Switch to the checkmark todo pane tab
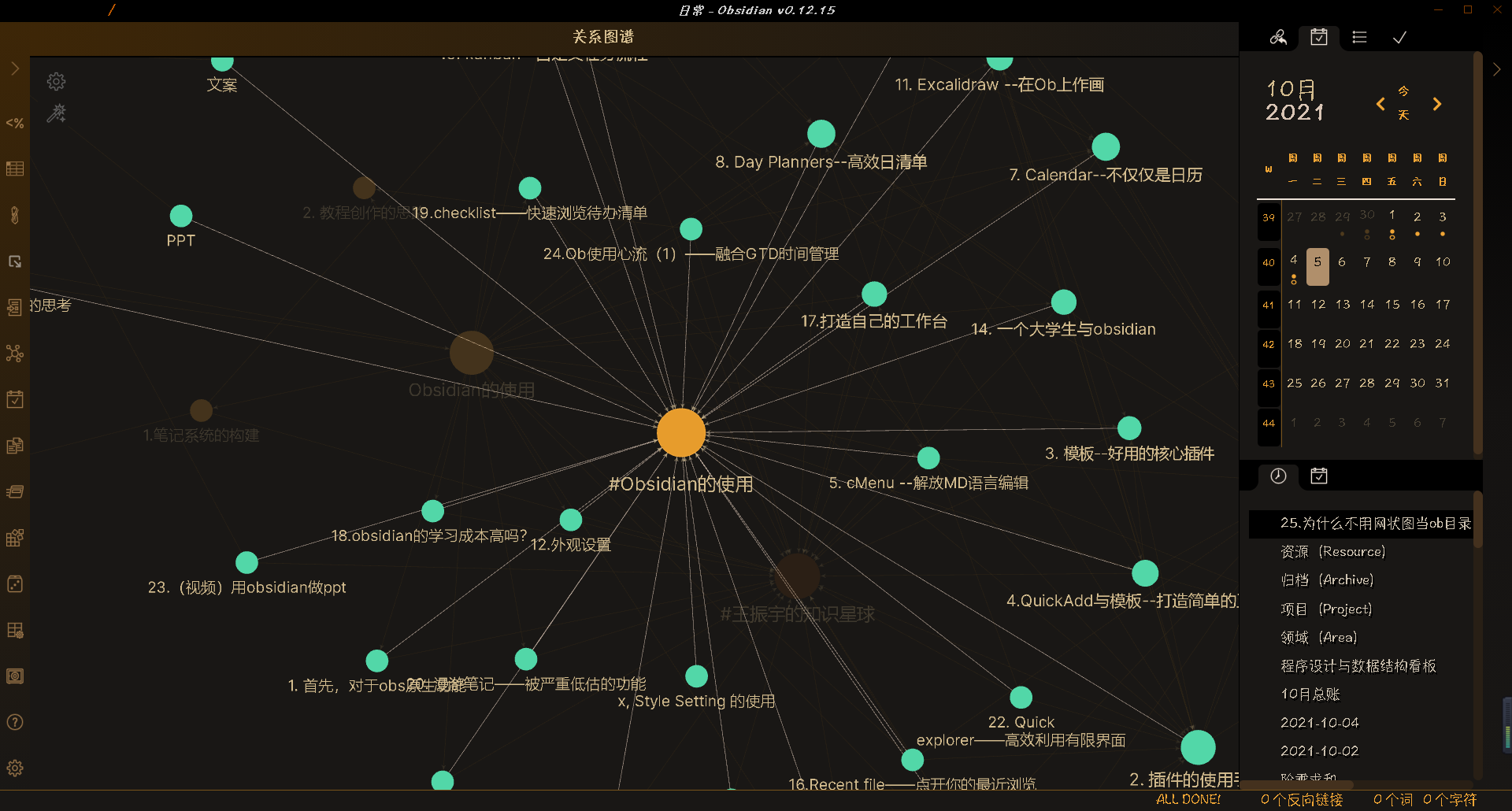 click(1399, 37)
